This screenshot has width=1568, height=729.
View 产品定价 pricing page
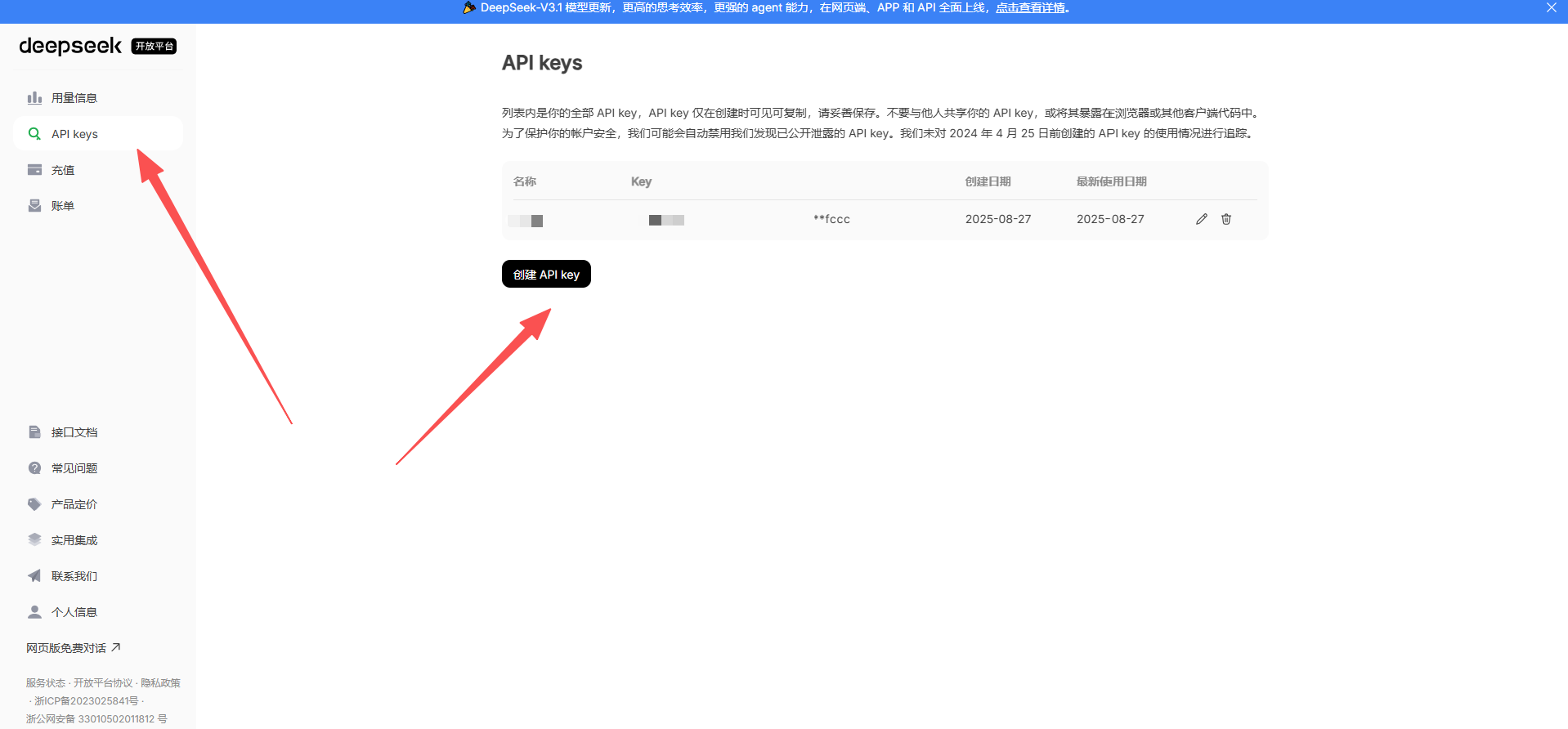pos(98,504)
